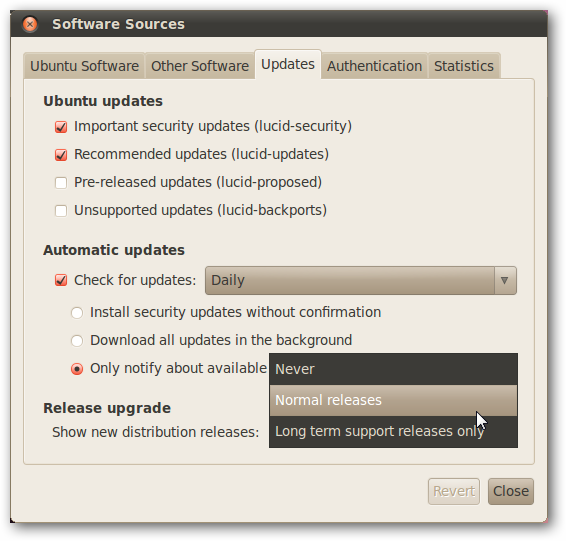566x541 pixels.
Task: Go to the Authentication tab
Action: click(x=374, y=66)
